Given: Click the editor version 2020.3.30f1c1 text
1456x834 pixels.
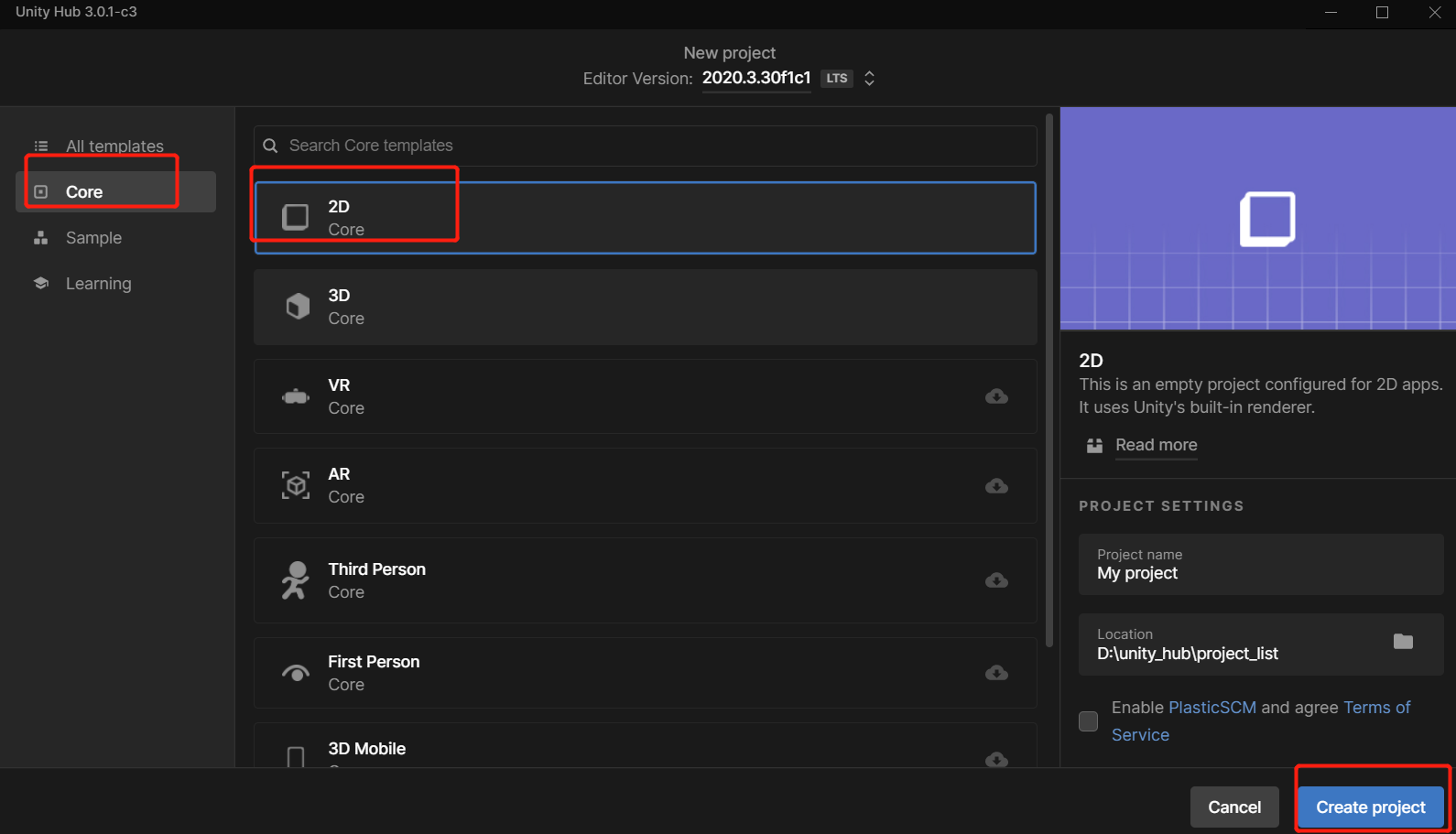Looking at the screenshot, I should [756, 78].
